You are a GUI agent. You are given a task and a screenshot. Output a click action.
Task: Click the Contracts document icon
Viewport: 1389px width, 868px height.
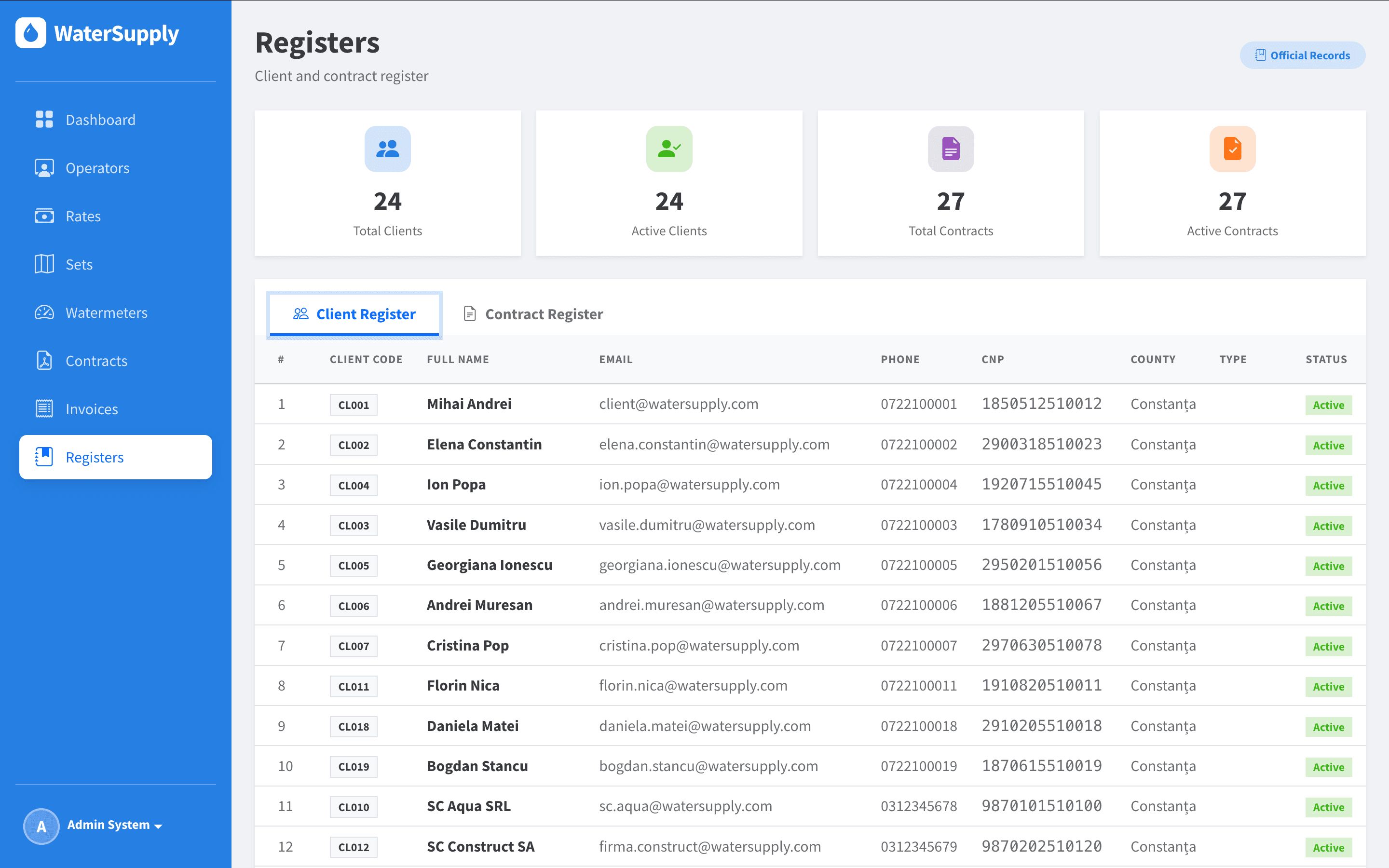[x=44, y=361]
